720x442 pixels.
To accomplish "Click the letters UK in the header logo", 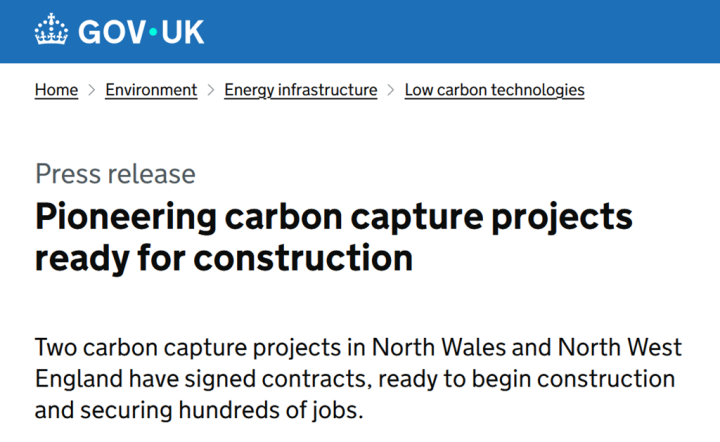I will [182, 32].
